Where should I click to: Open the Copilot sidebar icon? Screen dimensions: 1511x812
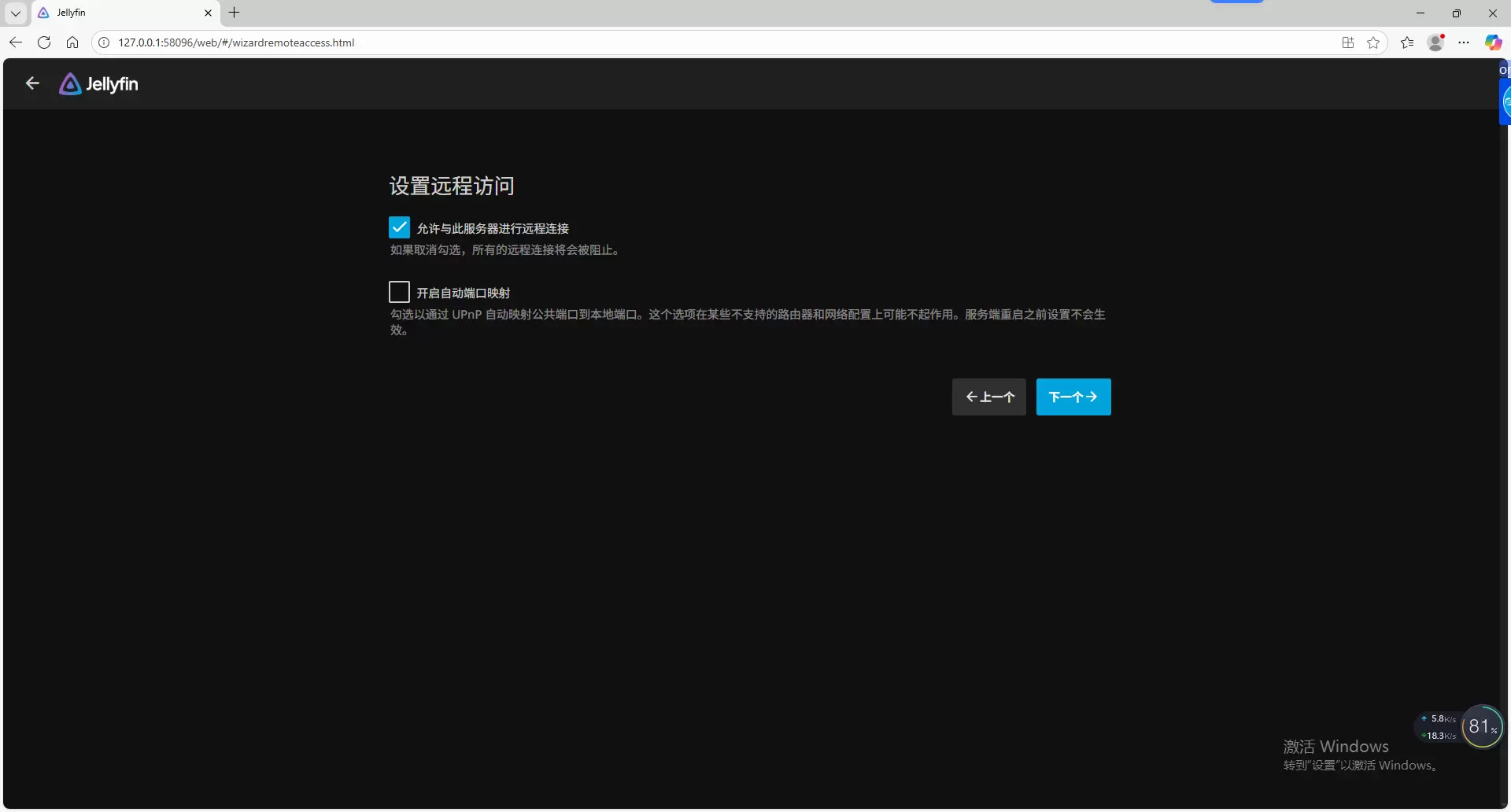pyautogui.click(x=1492, y=42)
